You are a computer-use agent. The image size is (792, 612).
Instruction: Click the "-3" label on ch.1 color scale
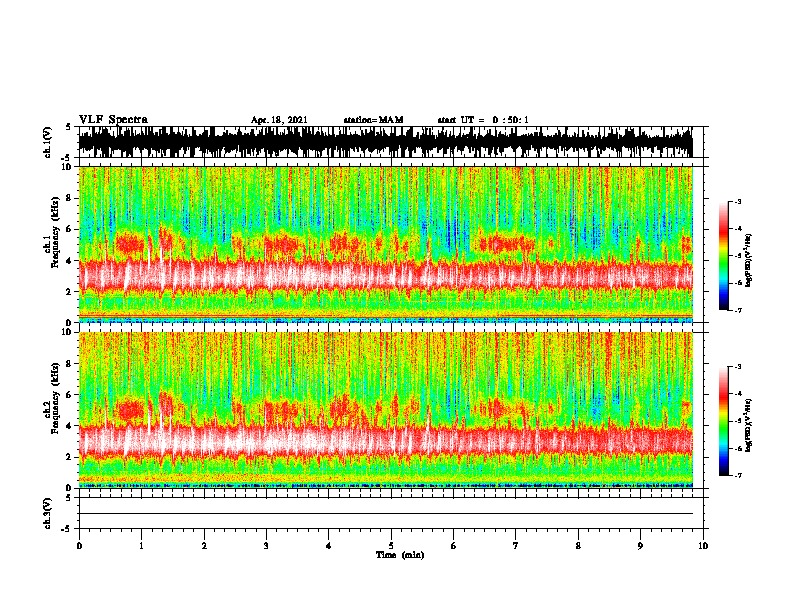[738, 202]
